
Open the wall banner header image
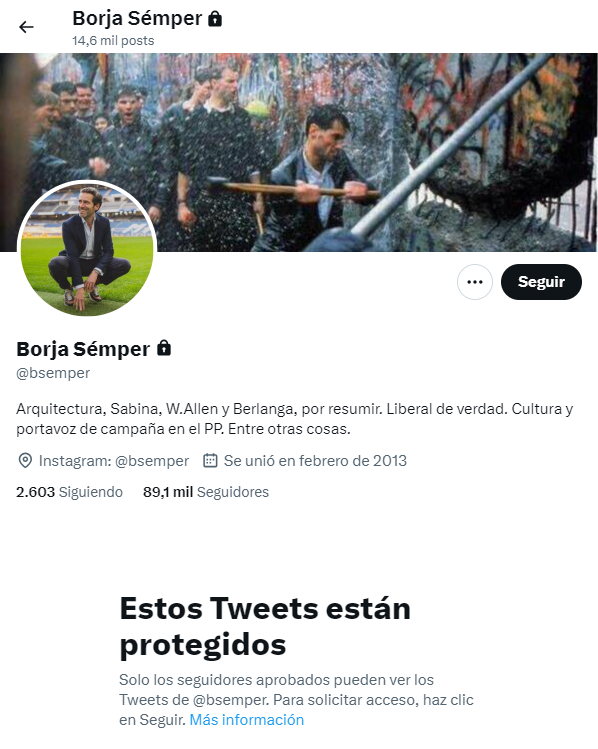299,152
